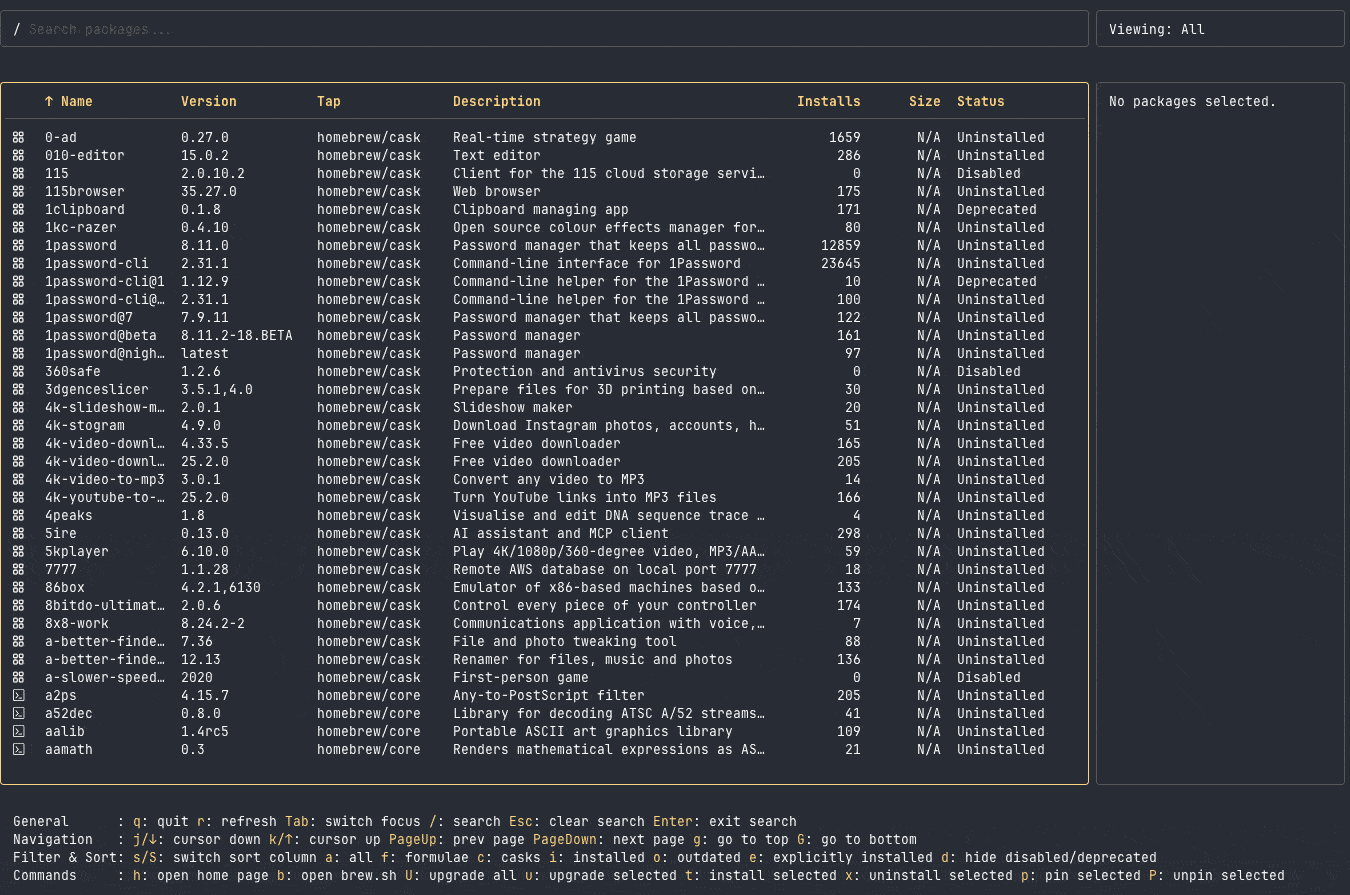Click the formula terminal icon beside a52dec
1350x895 pixels.
coord(18,713)
